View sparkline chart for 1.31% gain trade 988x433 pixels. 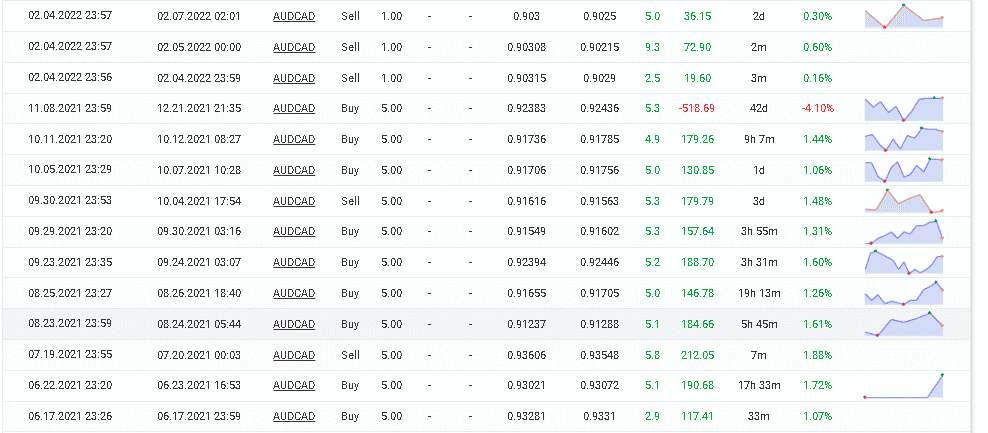(904, 231)
